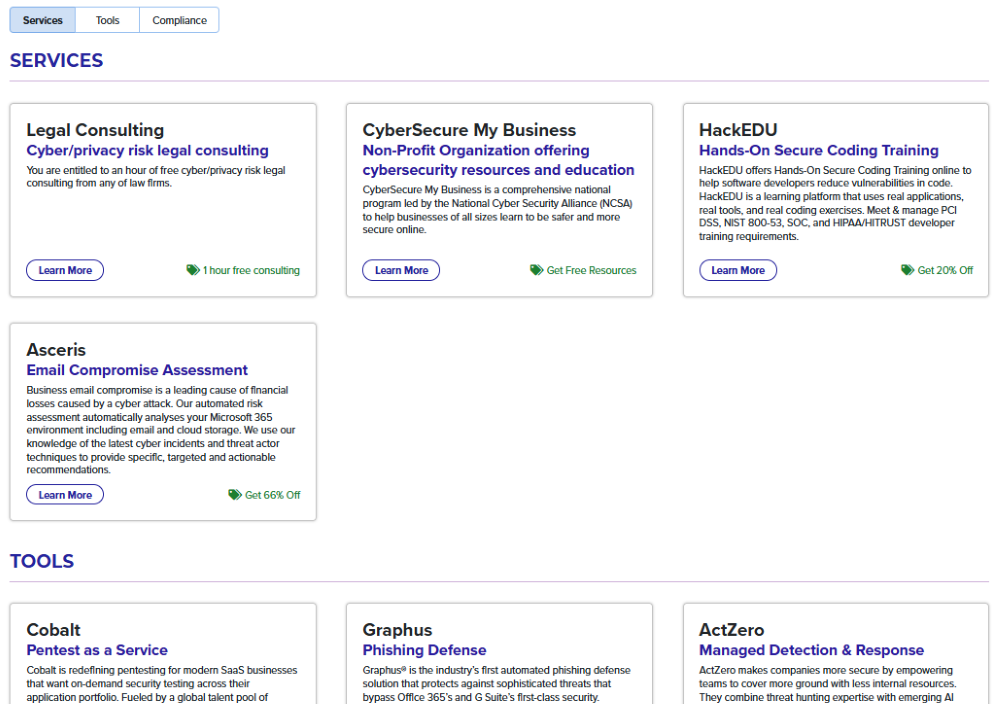Click 'Managed Detection & Response' subtitle
This screenshot has height=704, width=1000.
click(x=811, y=650)
